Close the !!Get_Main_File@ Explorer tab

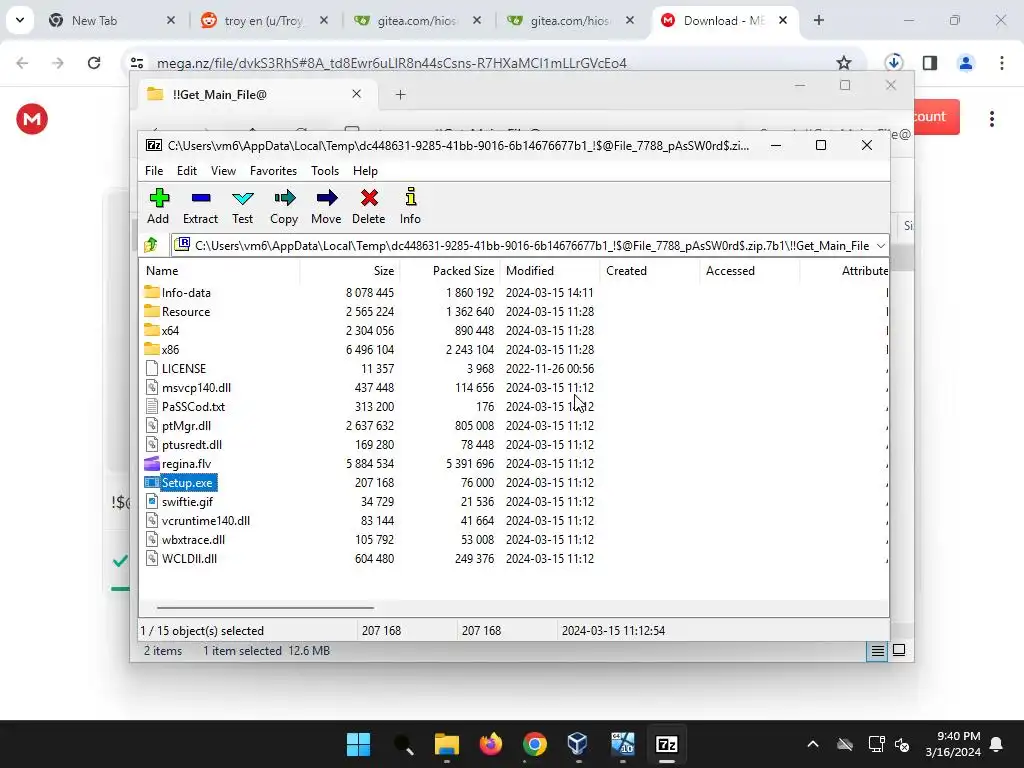pyautogui.click(x=357, y=94)
